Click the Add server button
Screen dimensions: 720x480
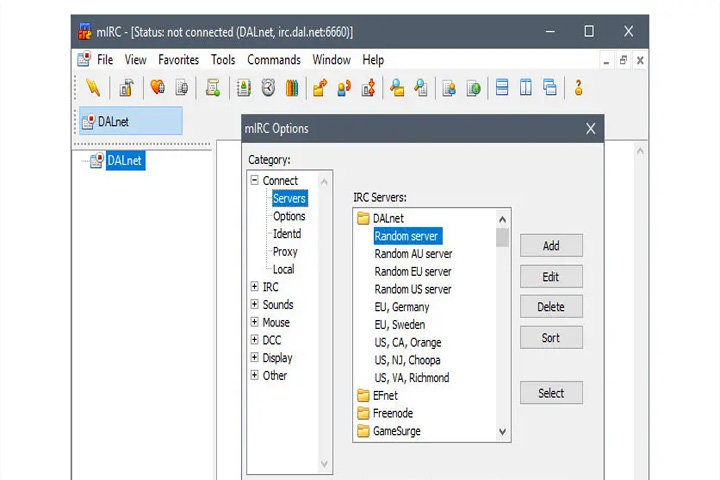[551, 246]
